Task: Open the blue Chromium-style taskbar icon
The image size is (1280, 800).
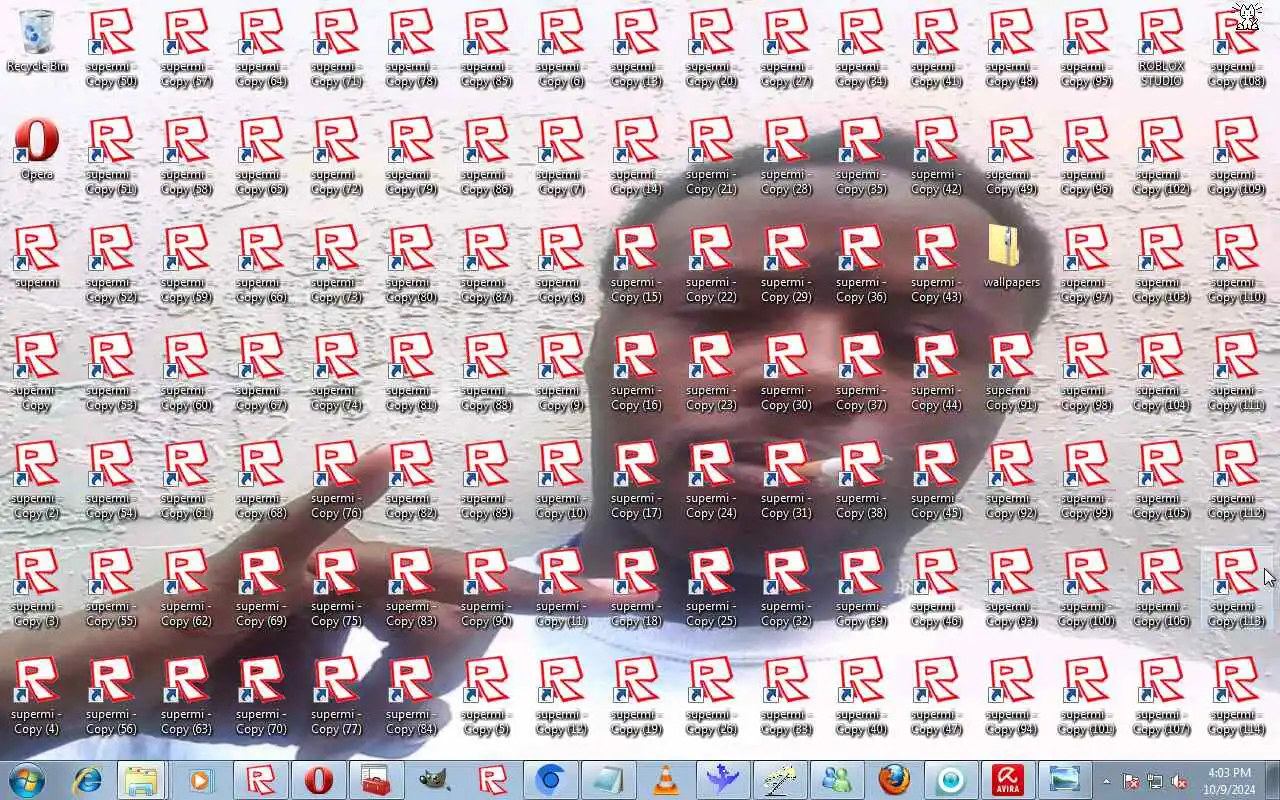Action: [x=549, y=780]
